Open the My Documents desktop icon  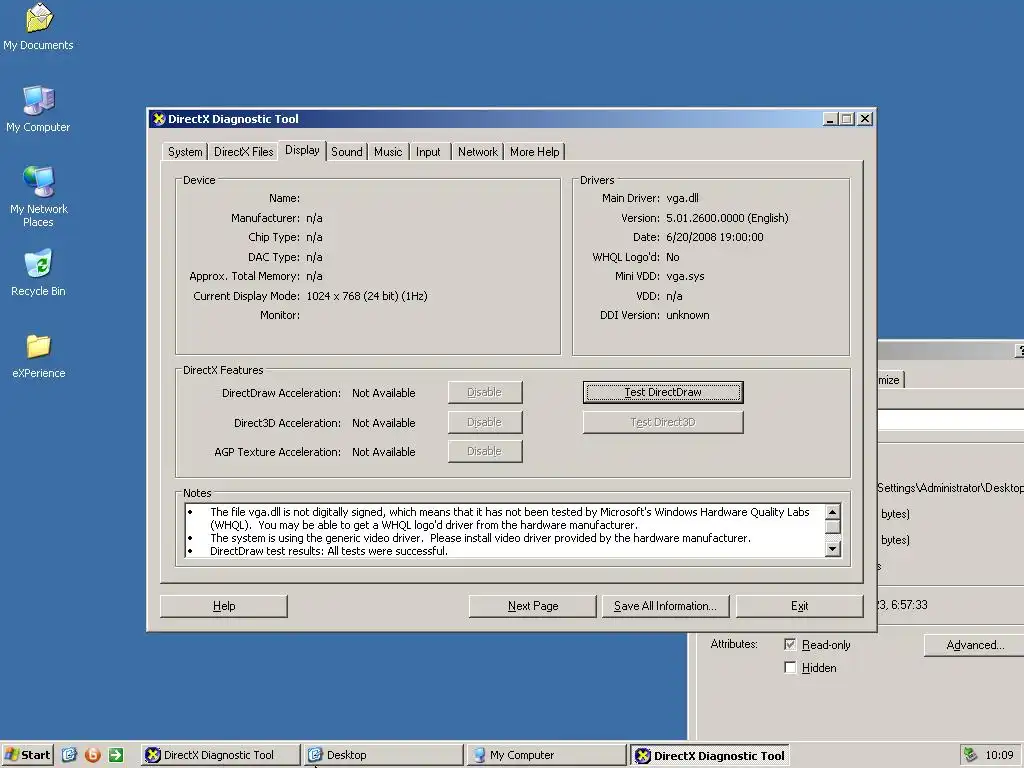39,27
